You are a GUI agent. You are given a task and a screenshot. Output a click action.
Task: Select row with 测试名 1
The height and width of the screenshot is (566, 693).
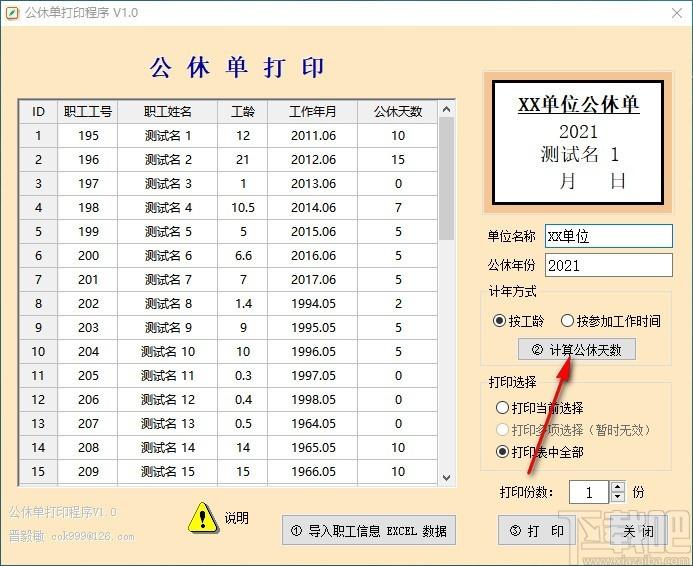coord(228,135)
